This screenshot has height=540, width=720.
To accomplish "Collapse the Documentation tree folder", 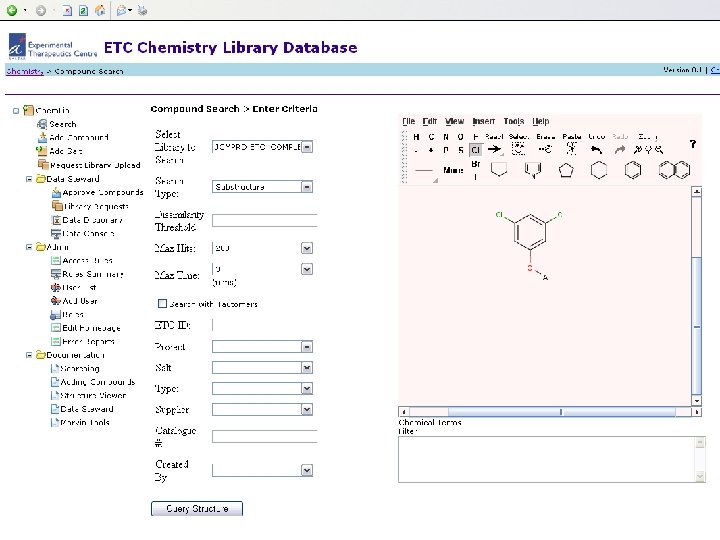I will tap(29, 355).
